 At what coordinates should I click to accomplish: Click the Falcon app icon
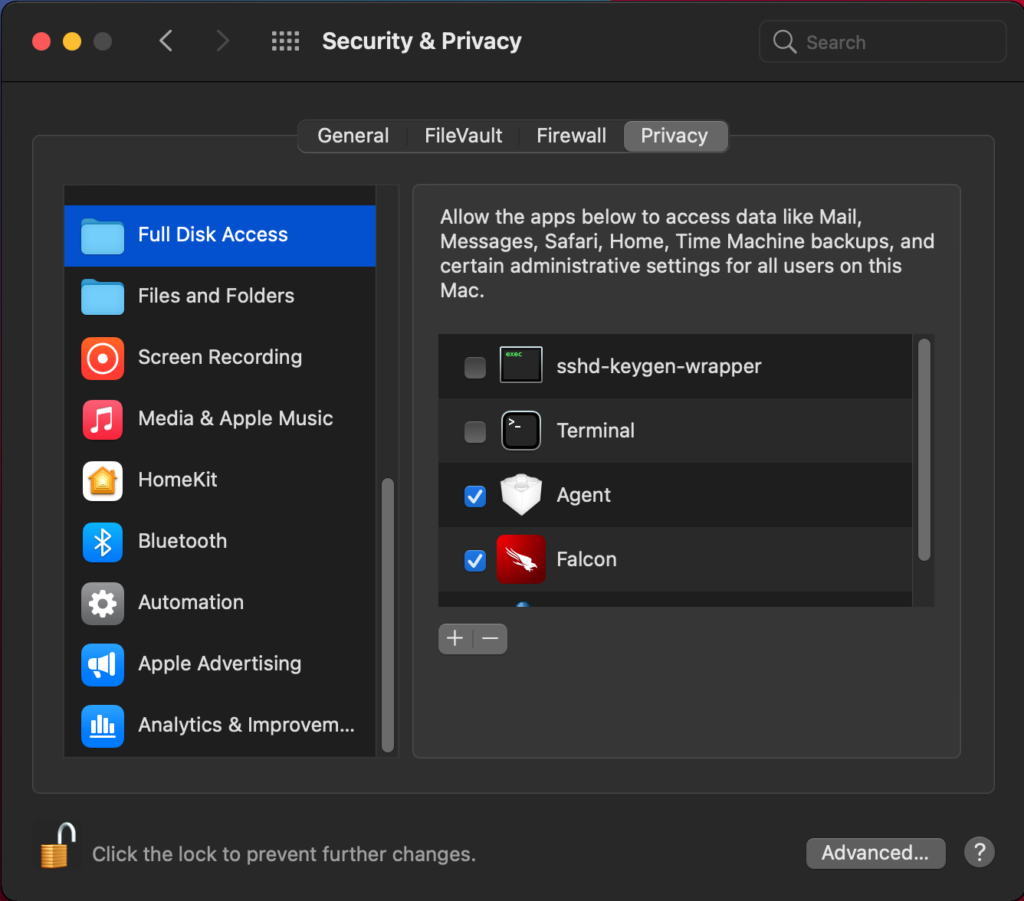pos(521,559)
